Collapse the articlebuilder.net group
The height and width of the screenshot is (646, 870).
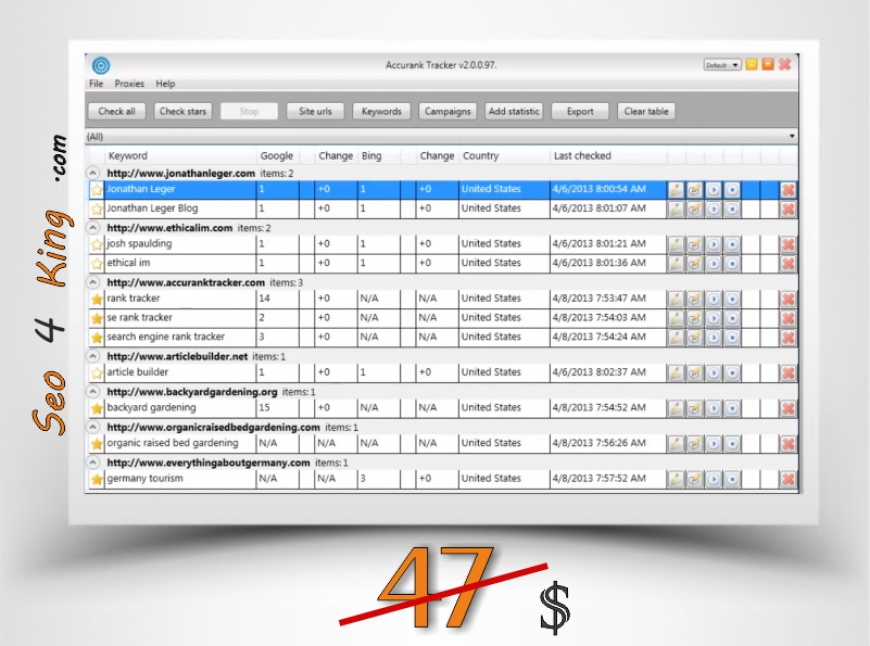click(x=93, y=356)
